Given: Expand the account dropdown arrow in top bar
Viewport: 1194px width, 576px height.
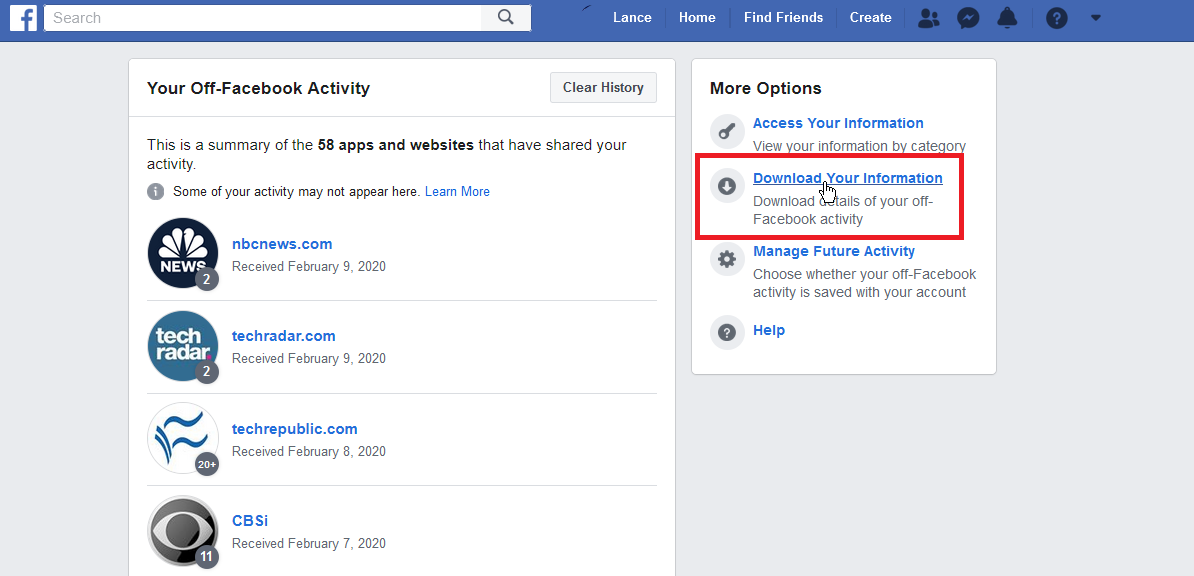Looking at the screenshot, I should click(x=1096, y=18).
